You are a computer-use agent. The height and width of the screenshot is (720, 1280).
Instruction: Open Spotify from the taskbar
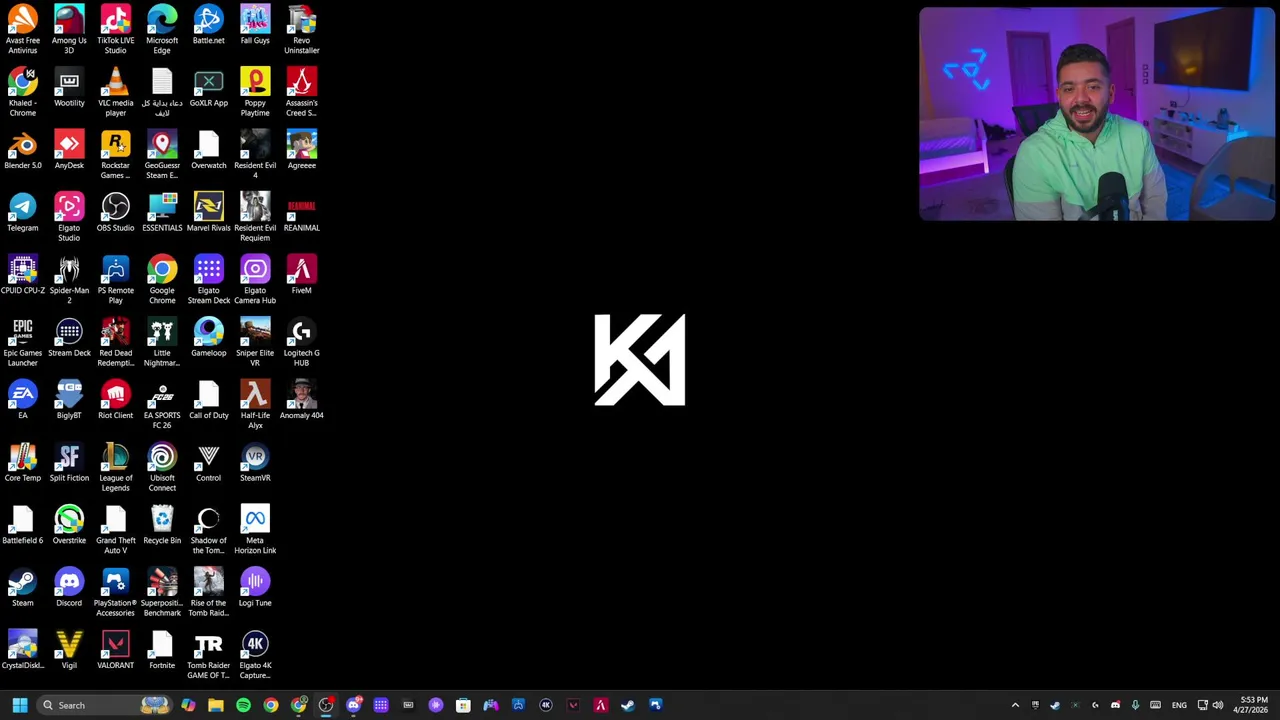(x=243, y=705)
